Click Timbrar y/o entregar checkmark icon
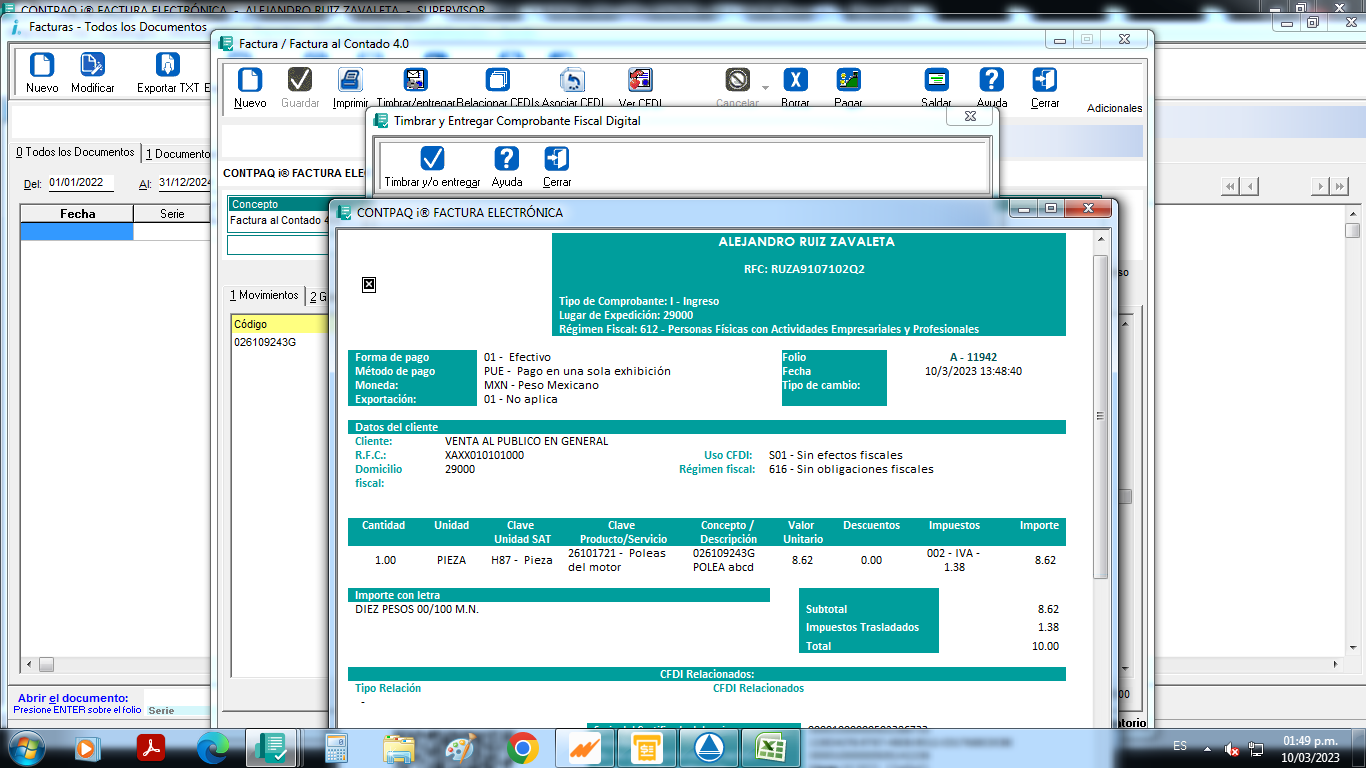This screenshot has height=768, width=1366. click(x=432, y=159)
